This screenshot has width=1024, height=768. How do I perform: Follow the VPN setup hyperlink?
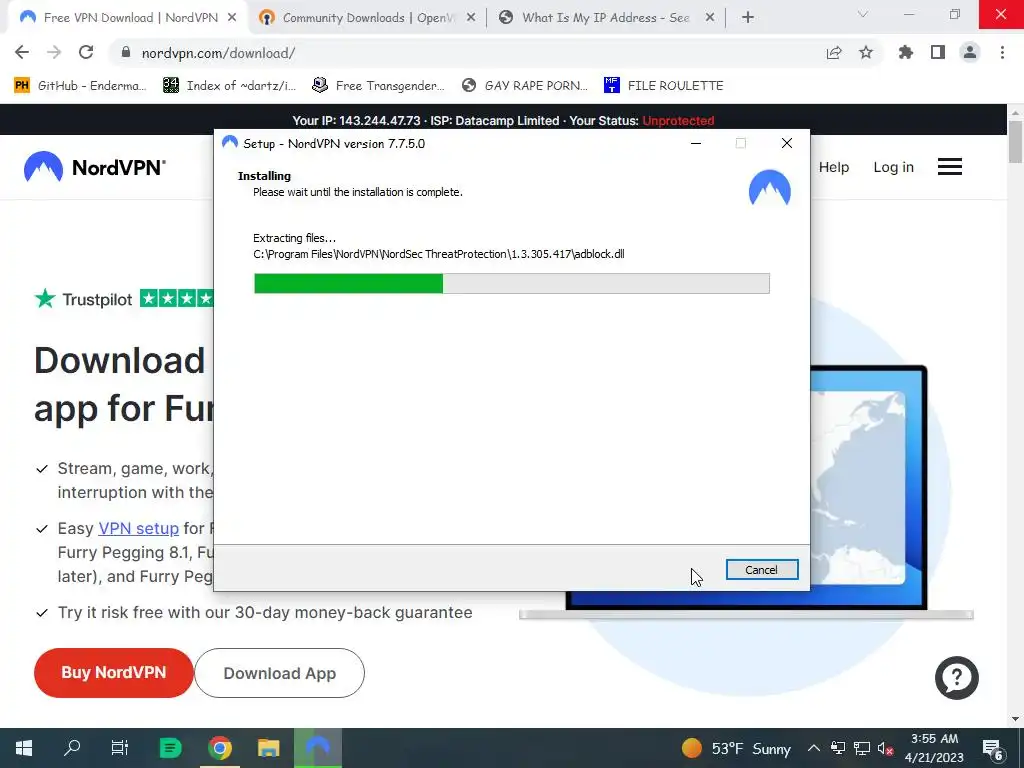pos(138,528)
